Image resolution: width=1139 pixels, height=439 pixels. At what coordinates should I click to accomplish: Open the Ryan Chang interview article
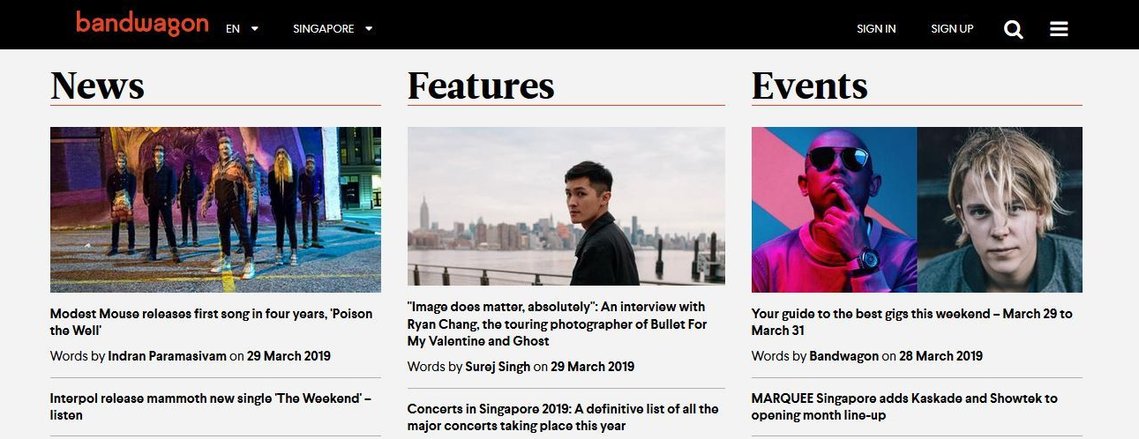(557, 323)
